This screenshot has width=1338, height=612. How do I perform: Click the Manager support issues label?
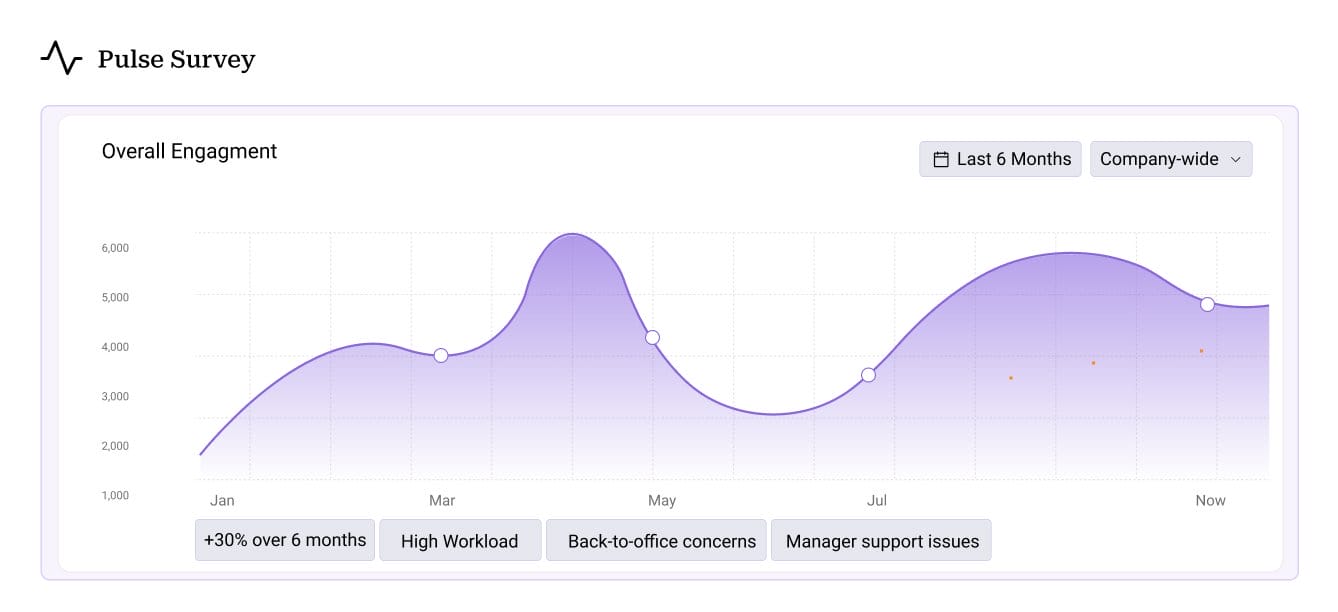tap(881, 542)
